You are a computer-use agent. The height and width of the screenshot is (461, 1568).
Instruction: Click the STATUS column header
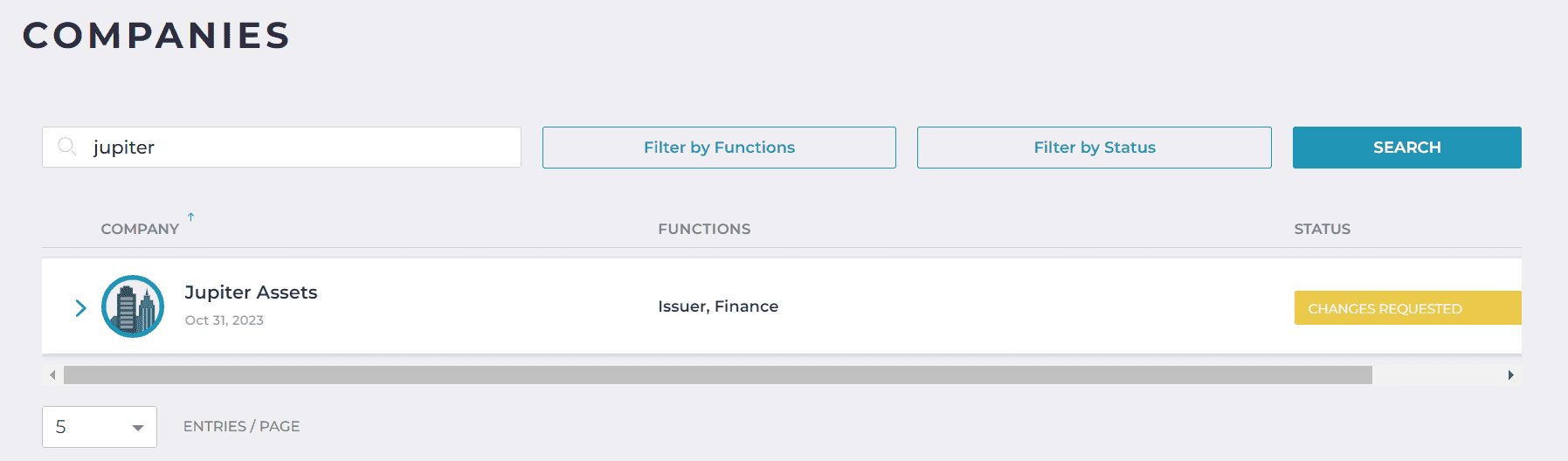tap(1322, 229)
